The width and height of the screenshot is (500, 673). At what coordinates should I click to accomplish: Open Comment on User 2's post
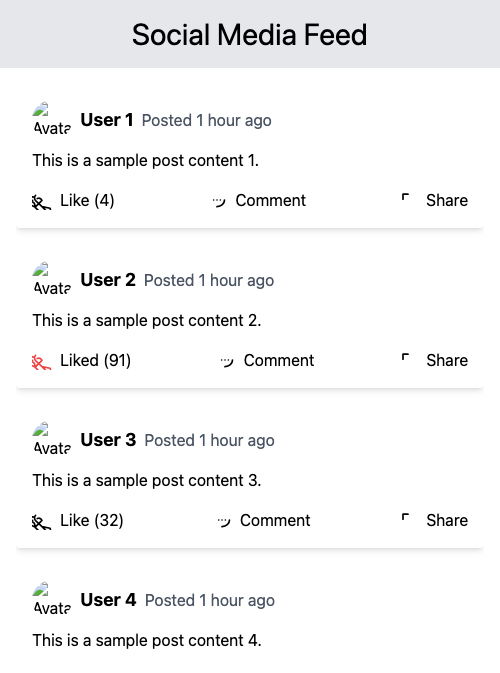tap(267, 361)
